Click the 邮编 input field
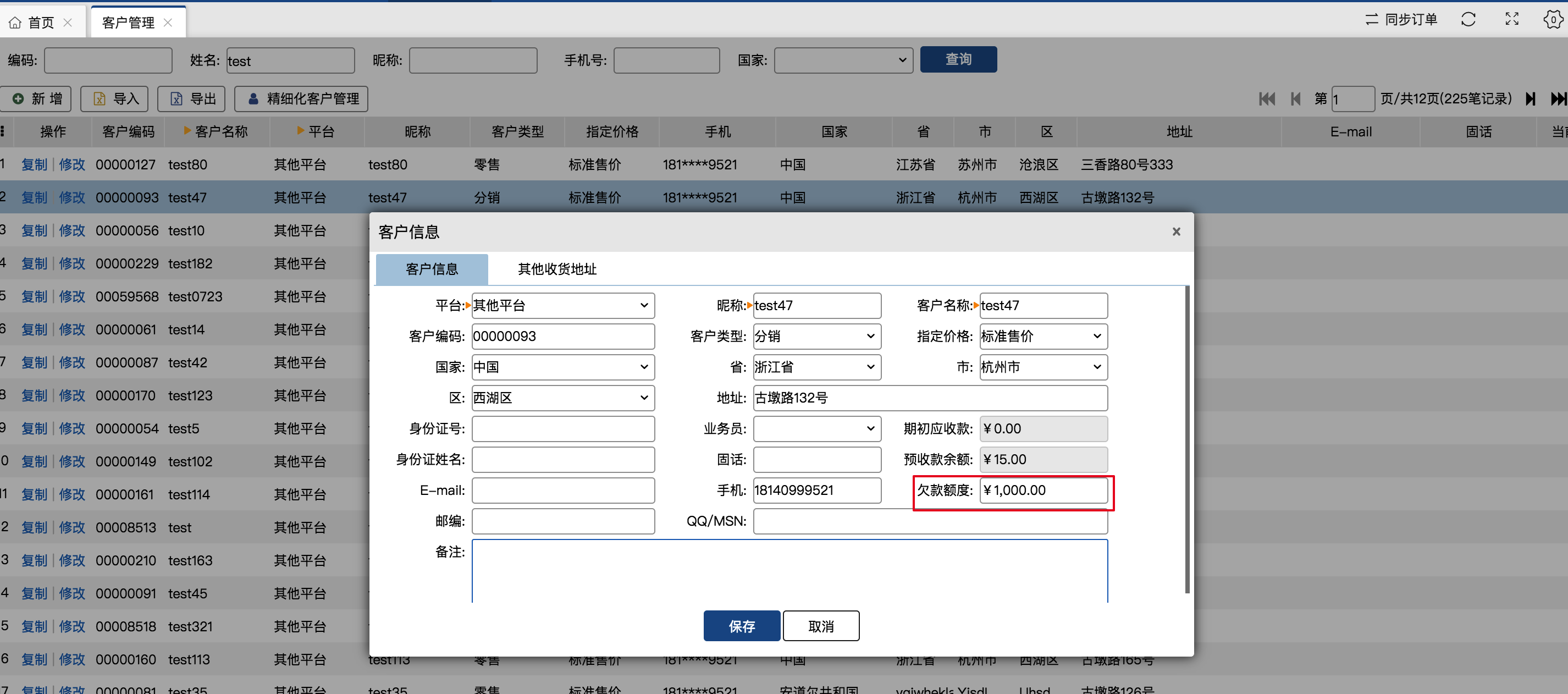 click(x=563, y=522)
